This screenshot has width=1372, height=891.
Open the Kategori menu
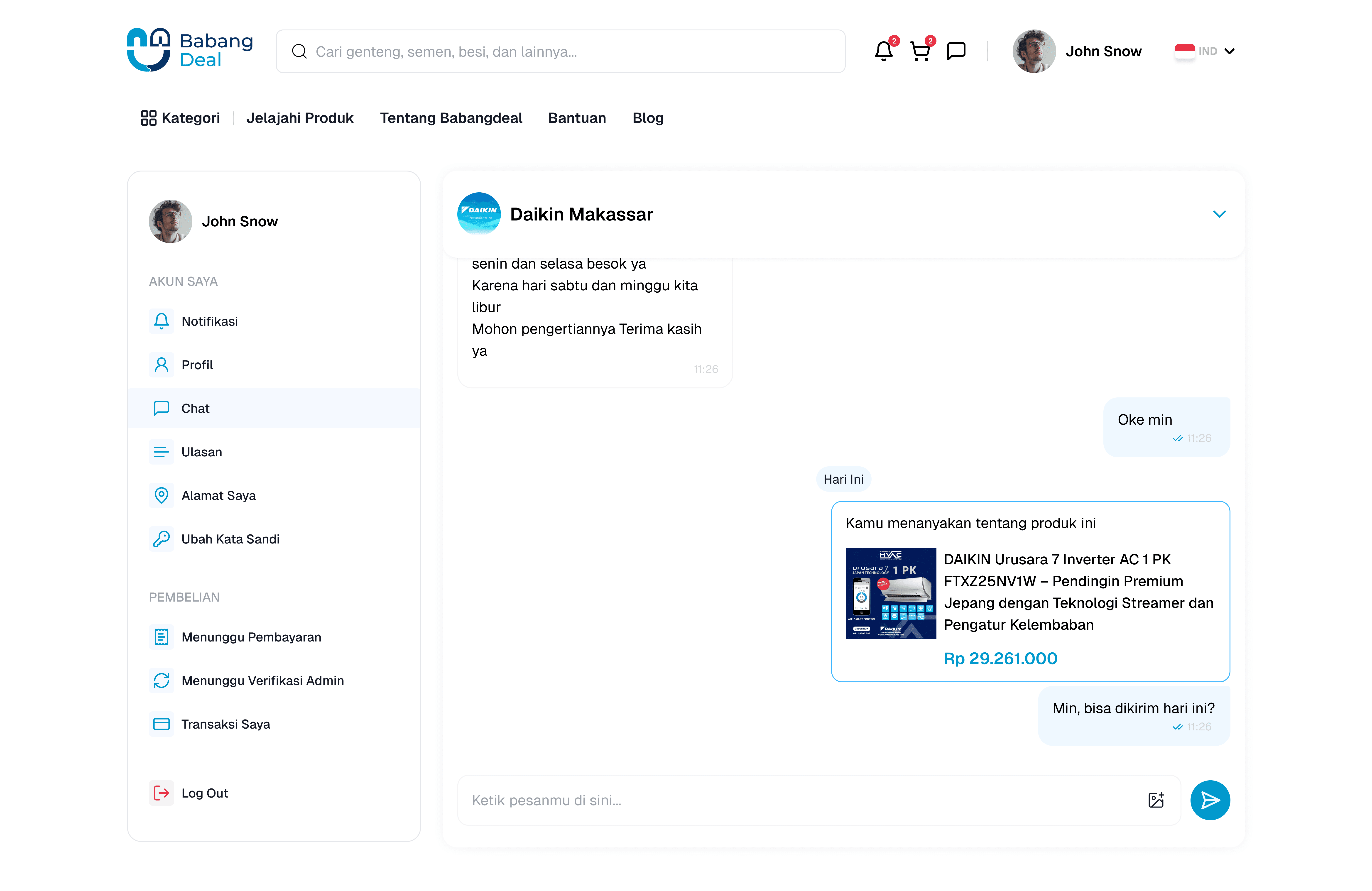[180, 118]
